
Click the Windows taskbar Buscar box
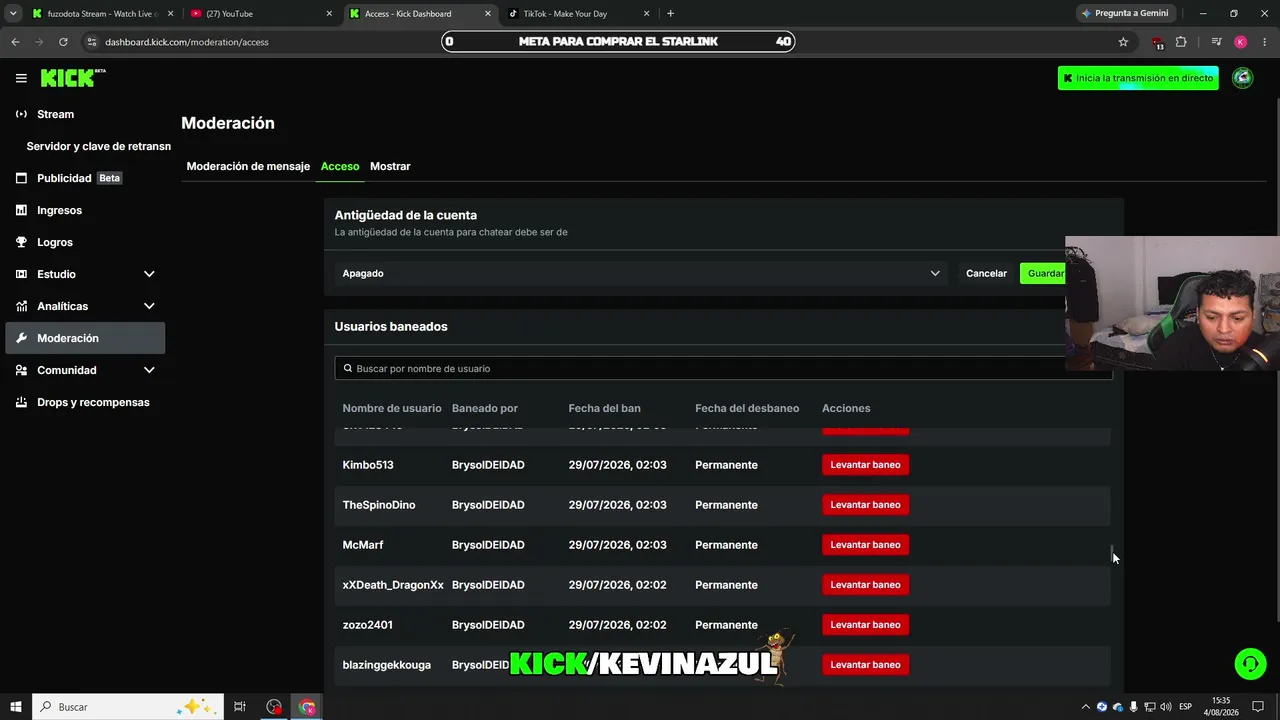click(x=128, y=707)
